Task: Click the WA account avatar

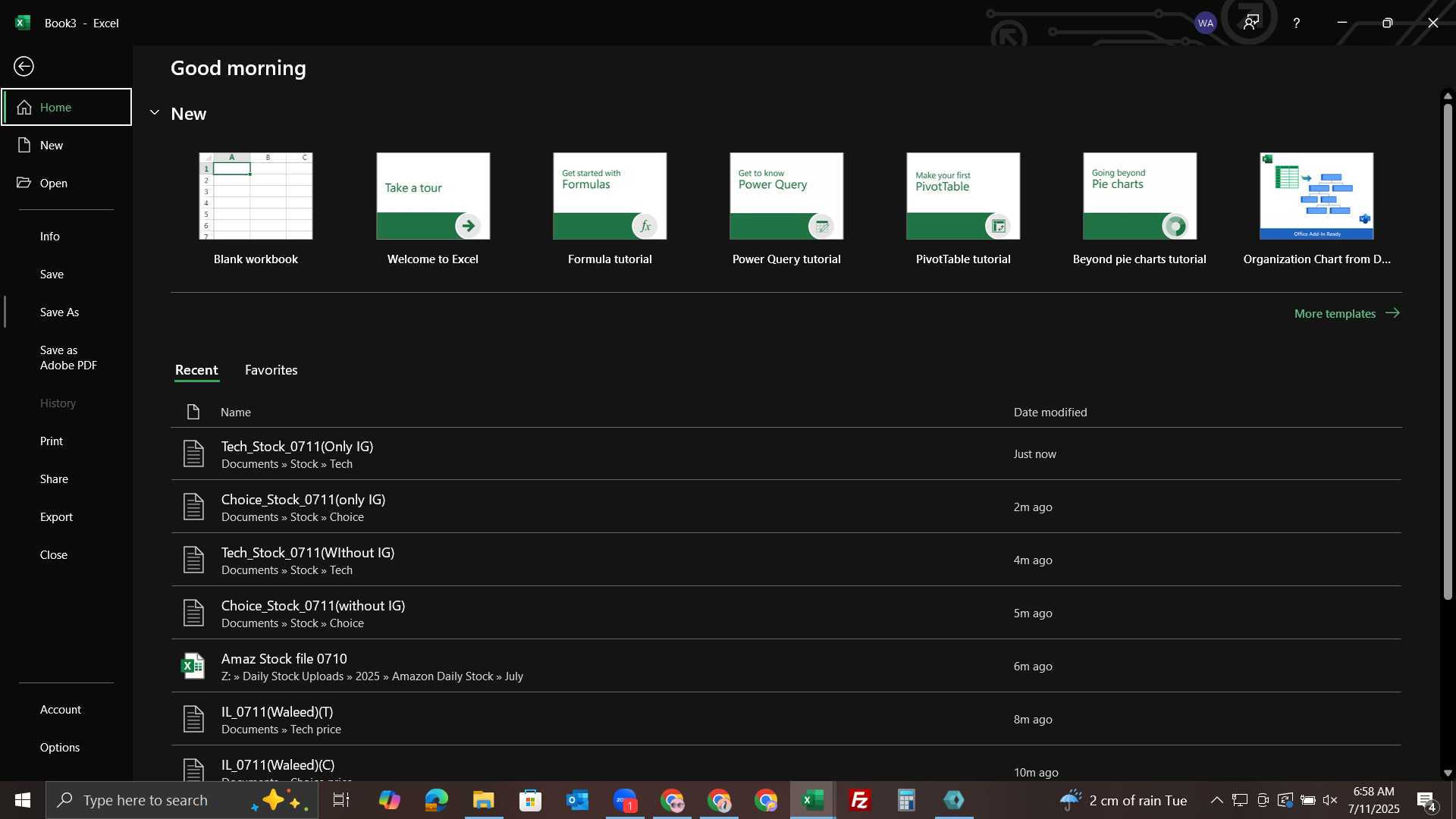Action: click(1206, 23)
